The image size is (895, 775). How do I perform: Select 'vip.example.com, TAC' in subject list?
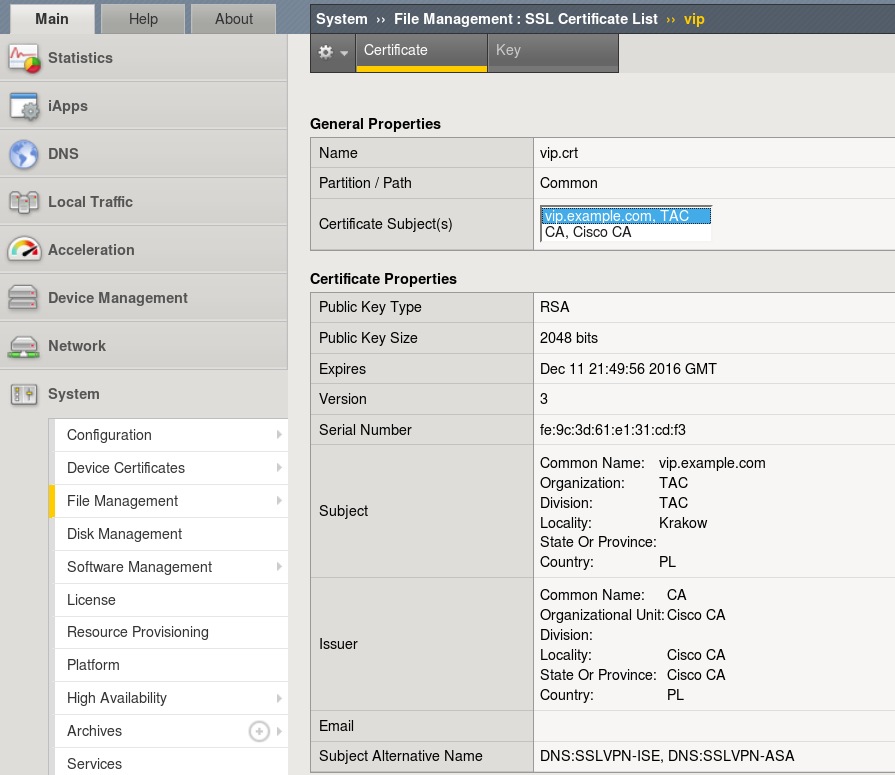(626, 216)
